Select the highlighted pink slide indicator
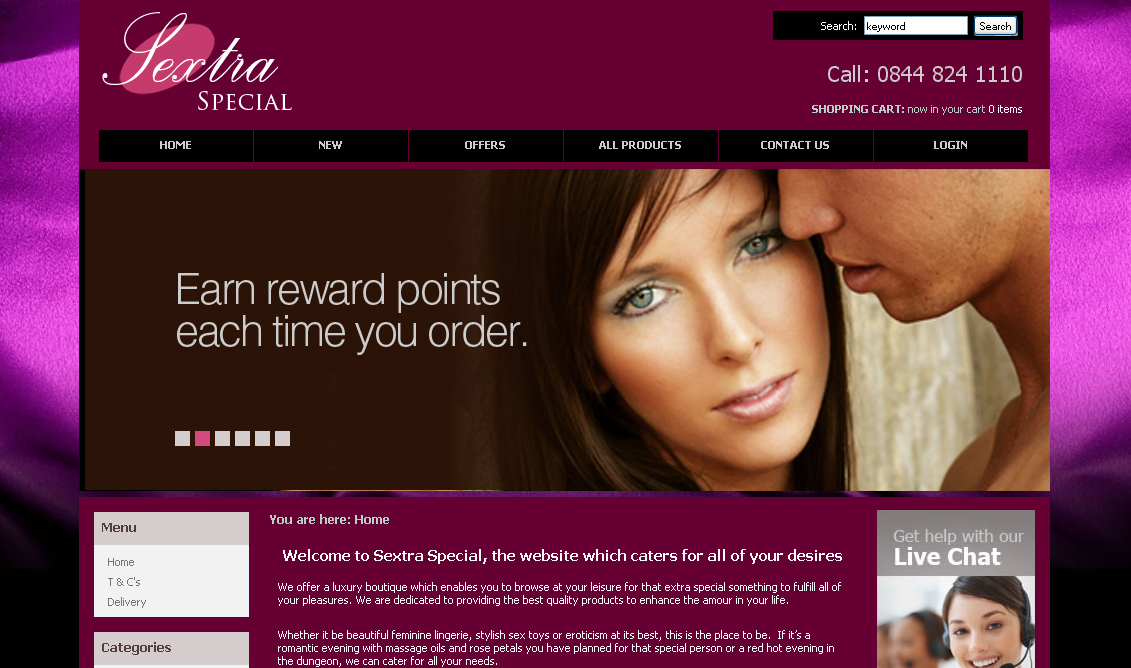 203,438
